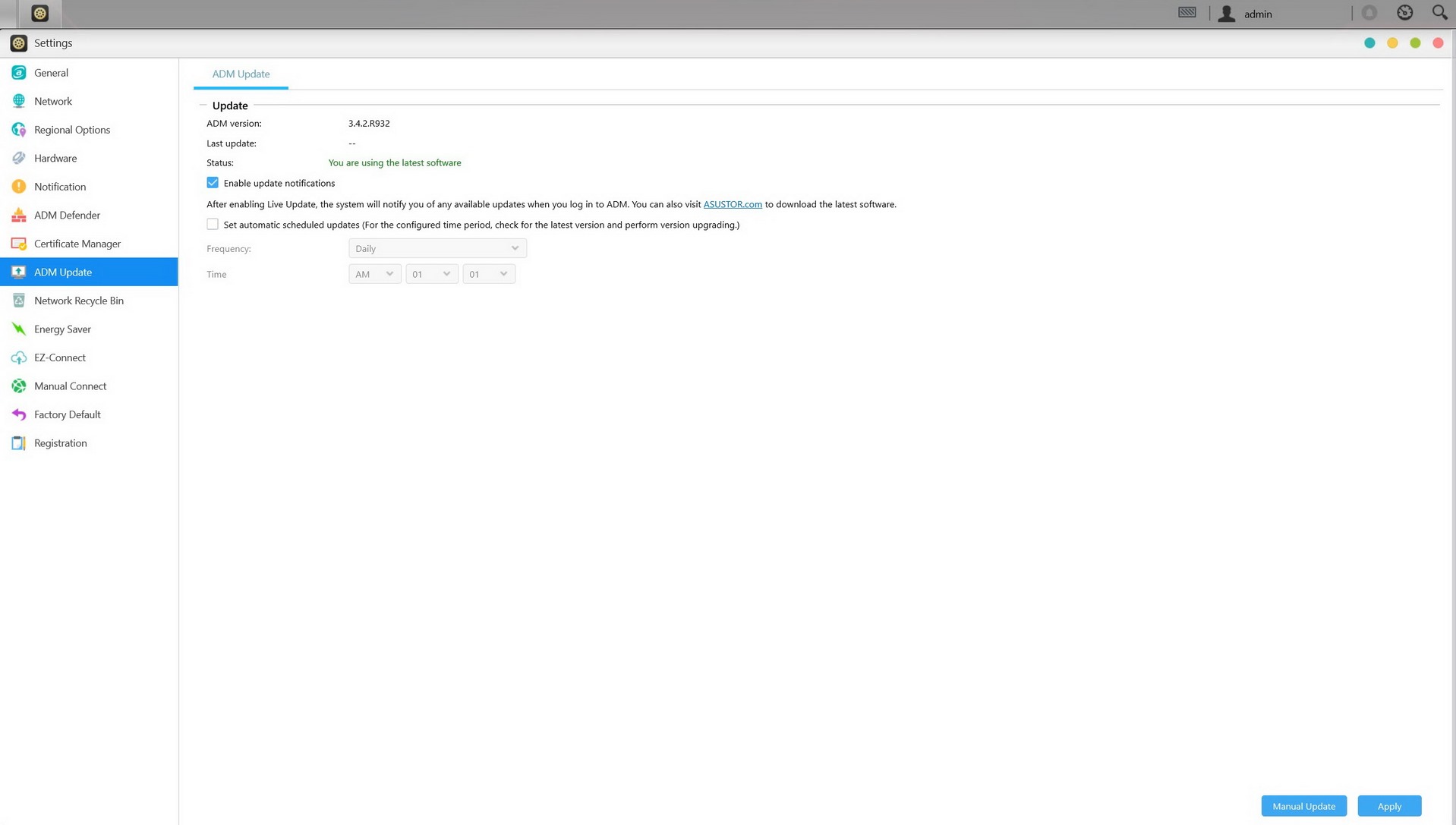Click the keyboard icon in top bar
1456x825 pixels.
[1187, 12]
